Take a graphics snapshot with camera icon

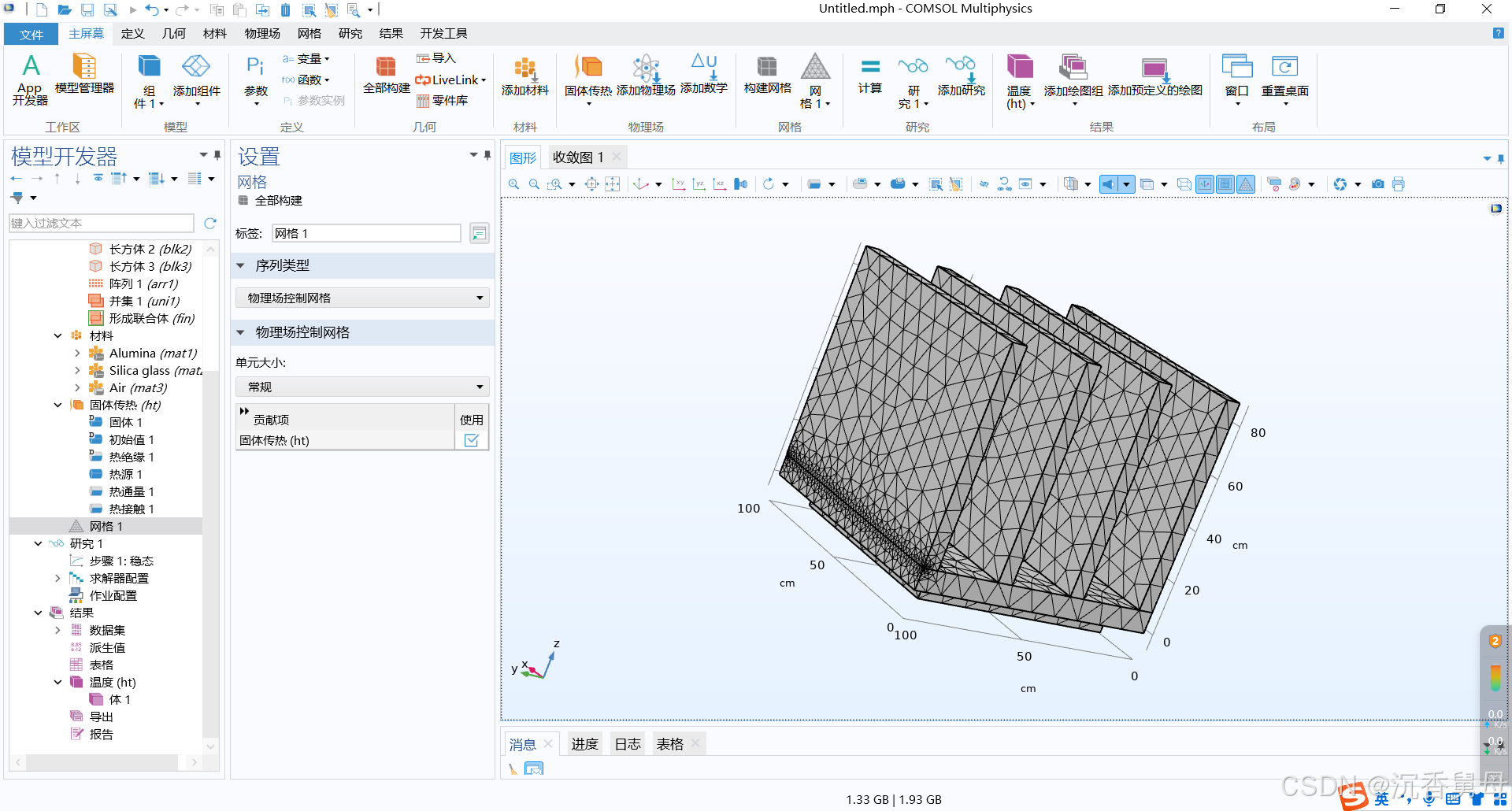pyautogui.click(x=1377, y=184)
